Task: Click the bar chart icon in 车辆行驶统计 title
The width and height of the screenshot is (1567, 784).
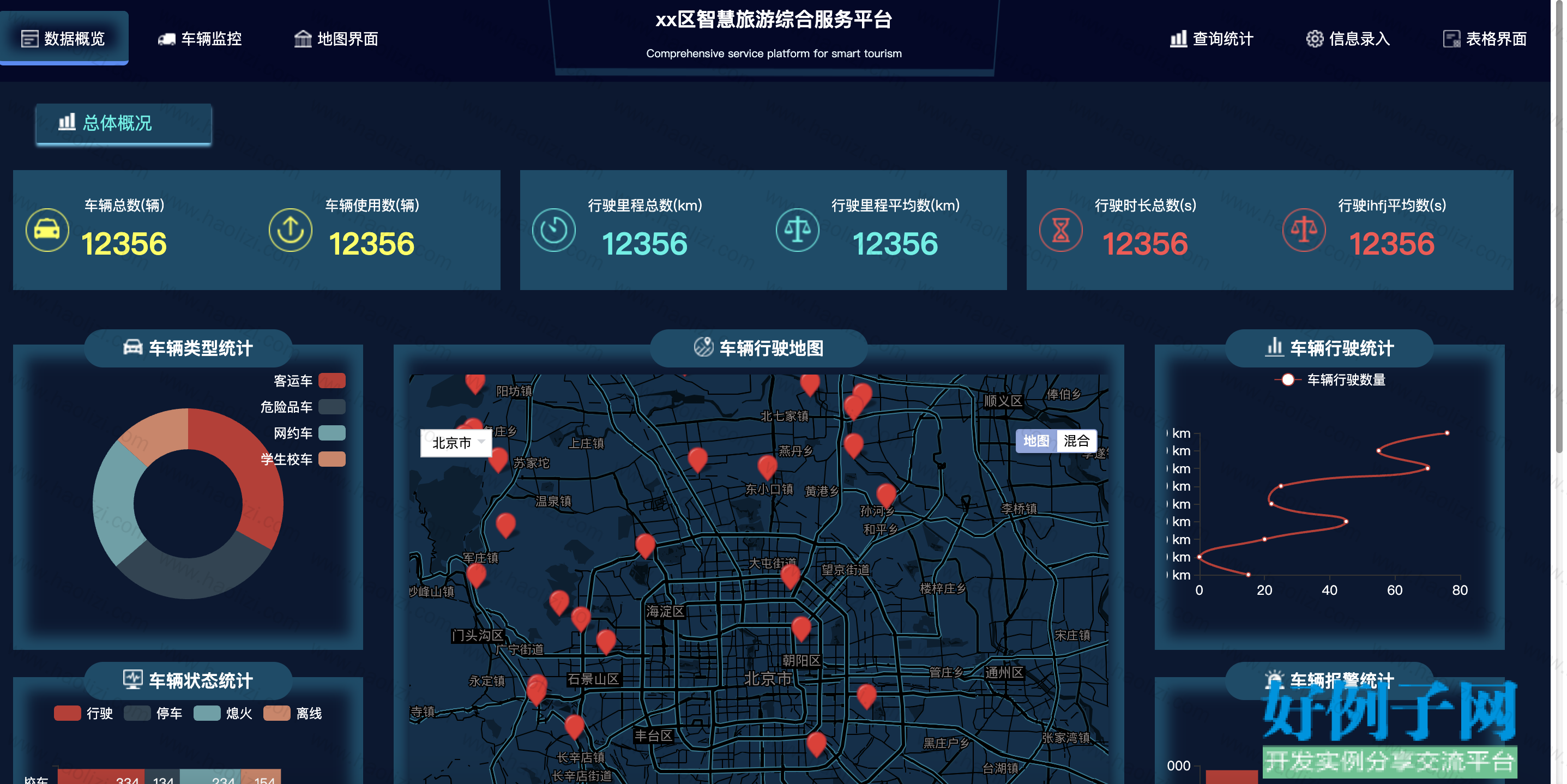Action: click(1274, 347)
